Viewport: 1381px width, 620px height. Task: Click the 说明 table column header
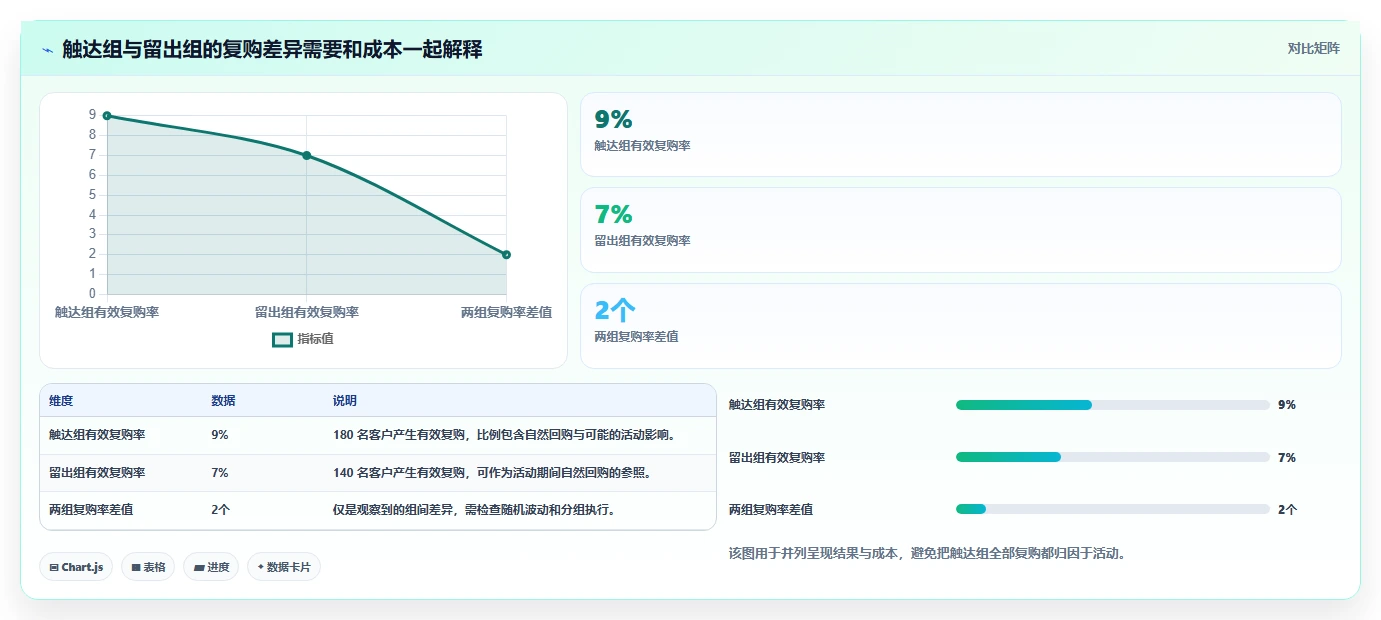pyautogui.click(x=345, y=401)
